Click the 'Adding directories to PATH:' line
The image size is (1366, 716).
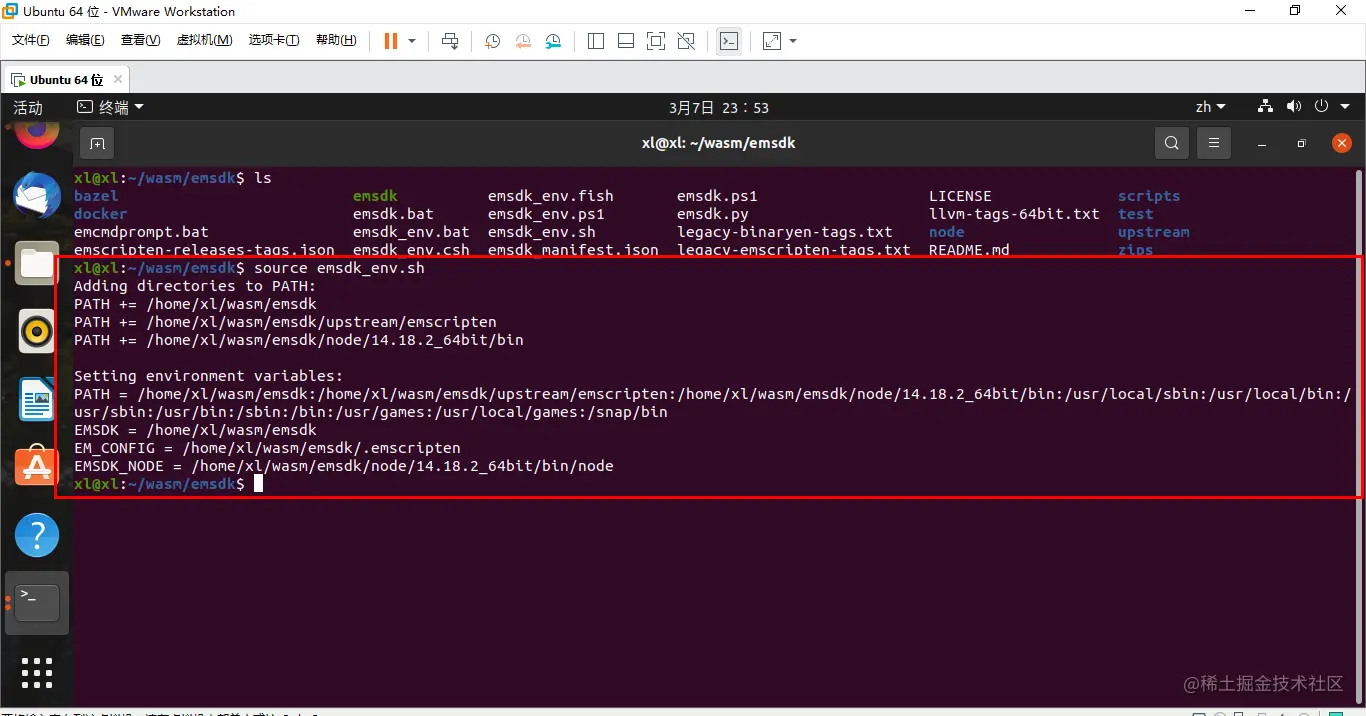pyautogui.click(x=195, y=286)
